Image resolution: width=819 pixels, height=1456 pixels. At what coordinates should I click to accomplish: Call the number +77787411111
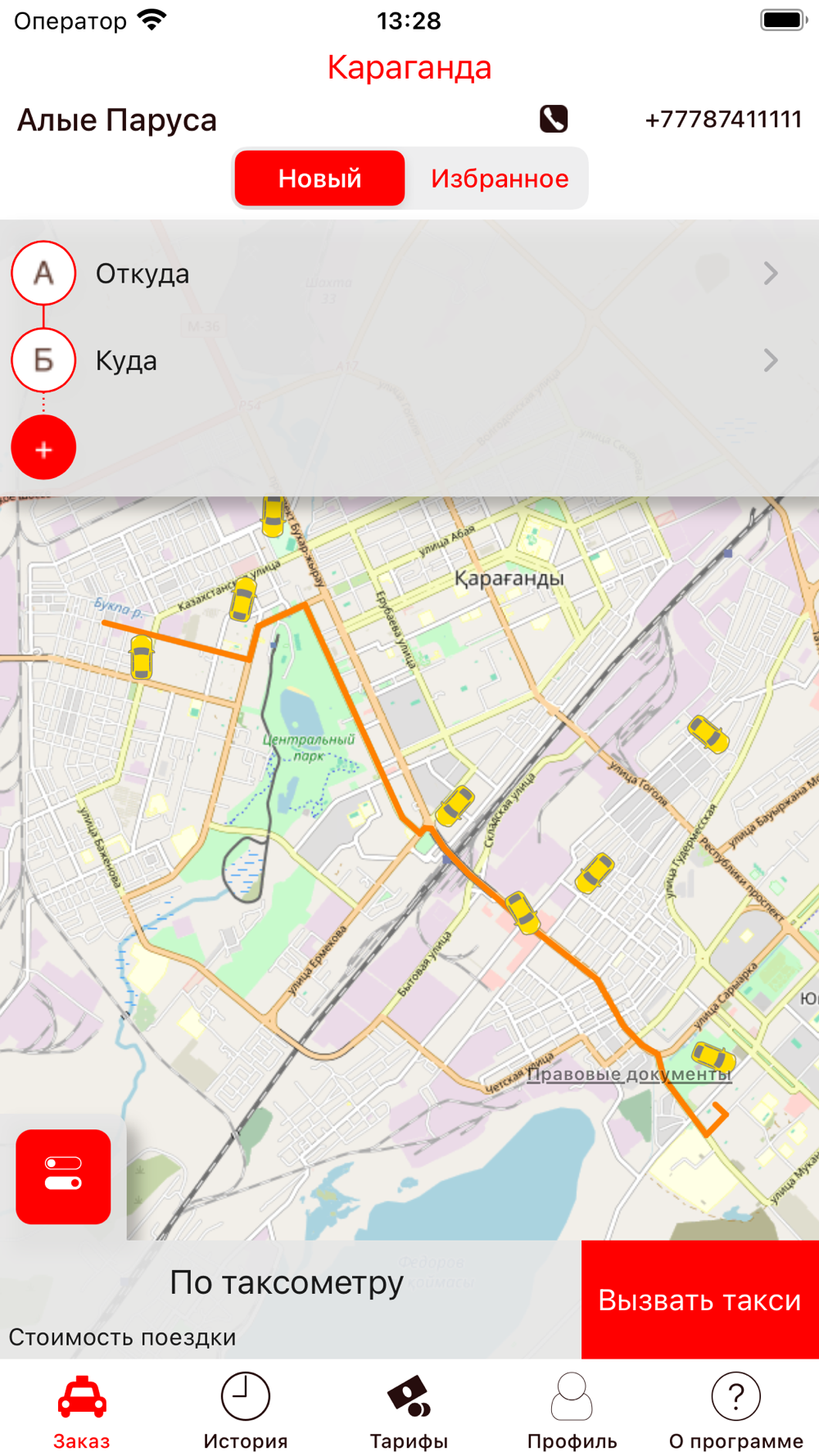coord(723,120)
